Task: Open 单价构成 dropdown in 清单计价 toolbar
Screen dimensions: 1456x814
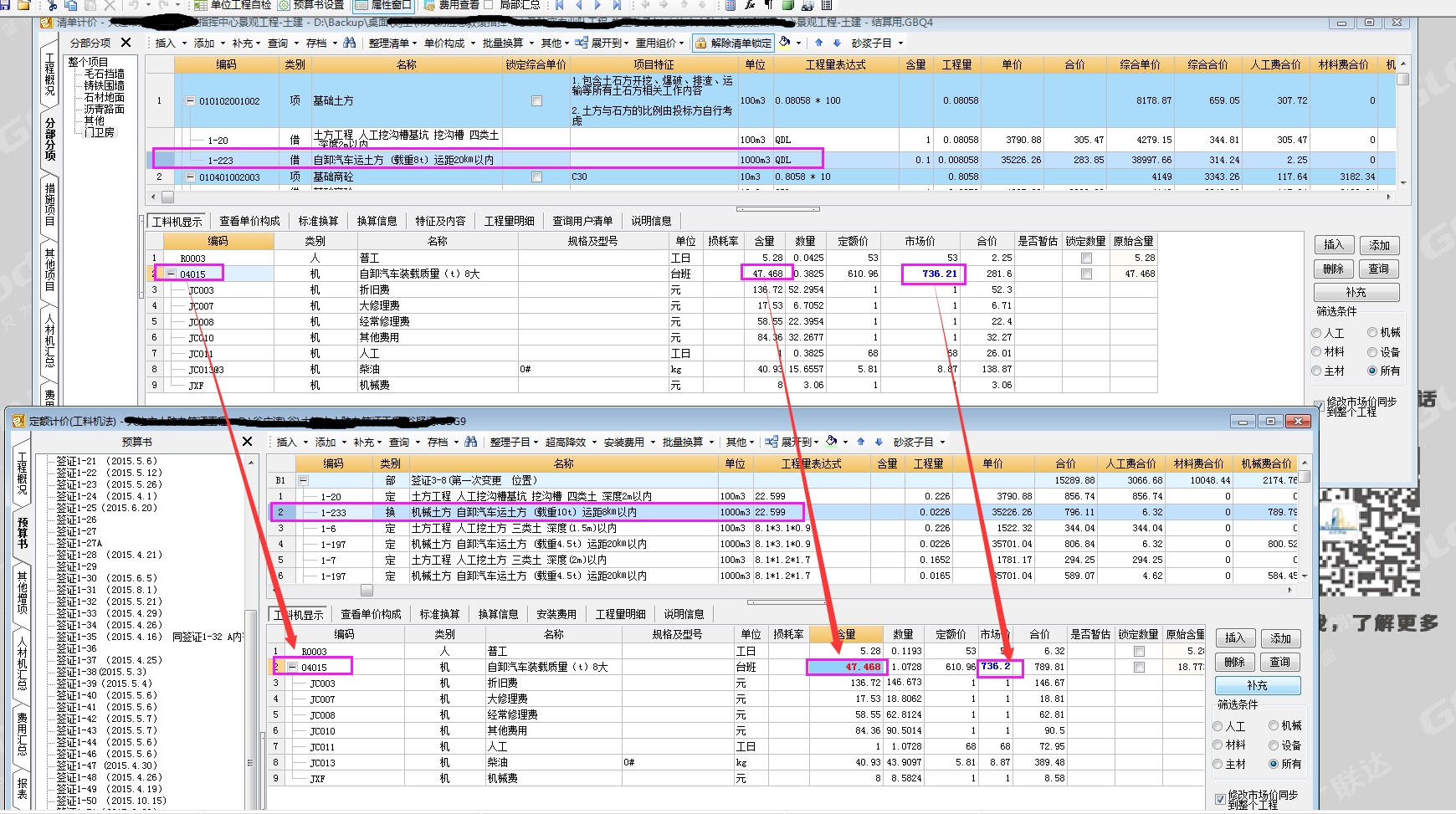Action: (449, 43)
